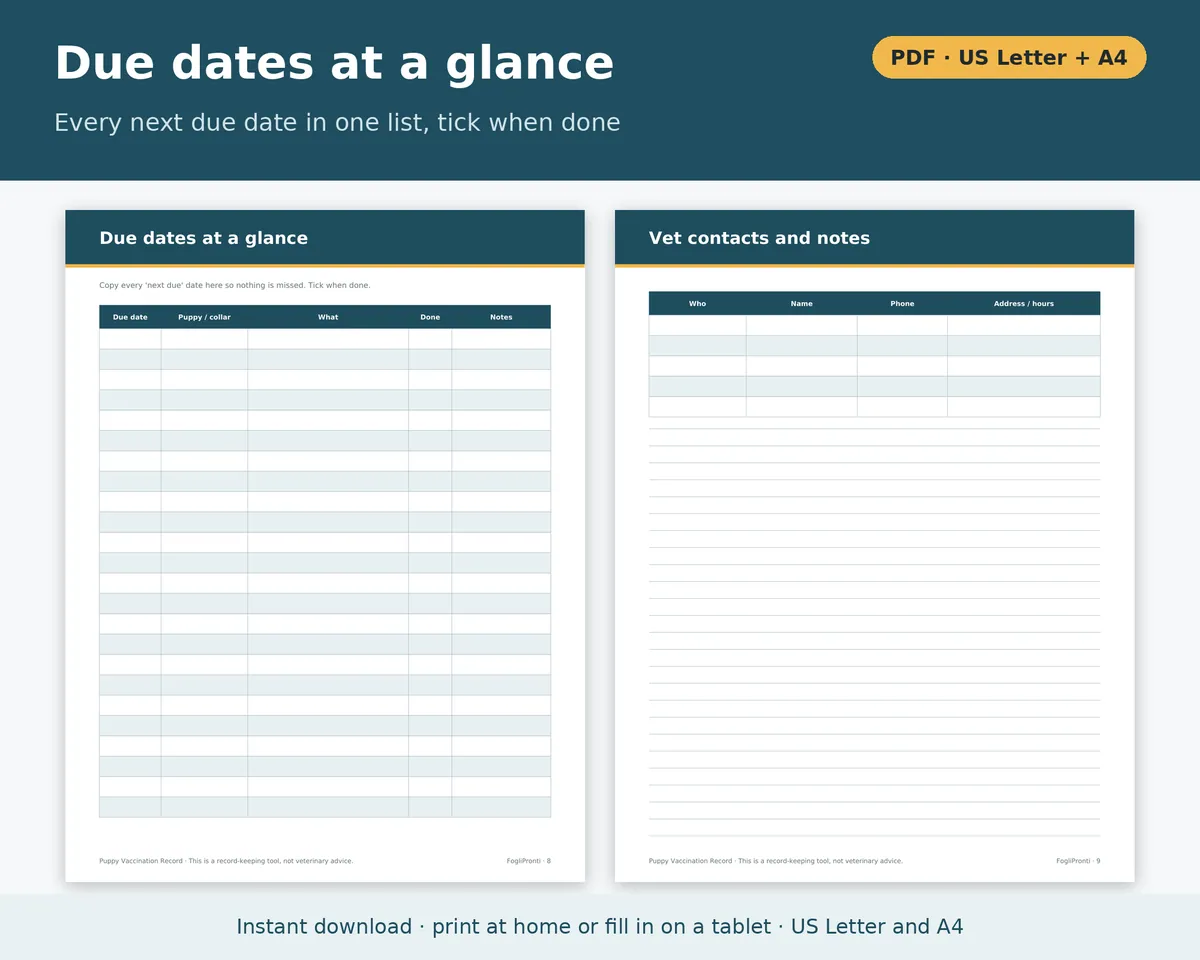Click the Address / hours column header

click(1024, 304)
